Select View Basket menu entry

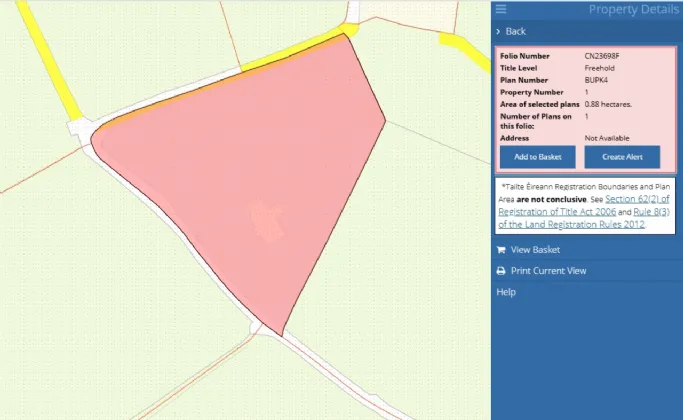click(535, 250)
